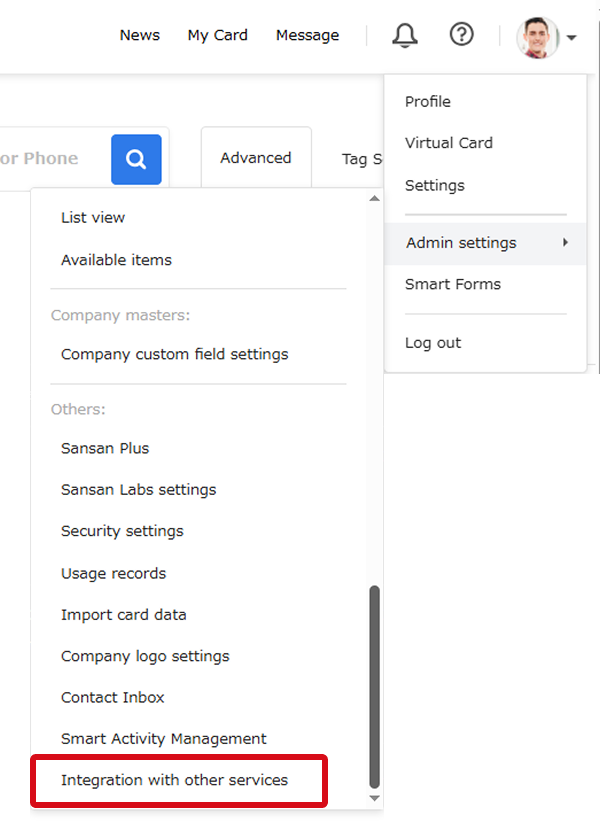The width and height of the screenshot is (600, 838).
Task: Click the admin menu scrollbar thumb
Action: (375, 687)
